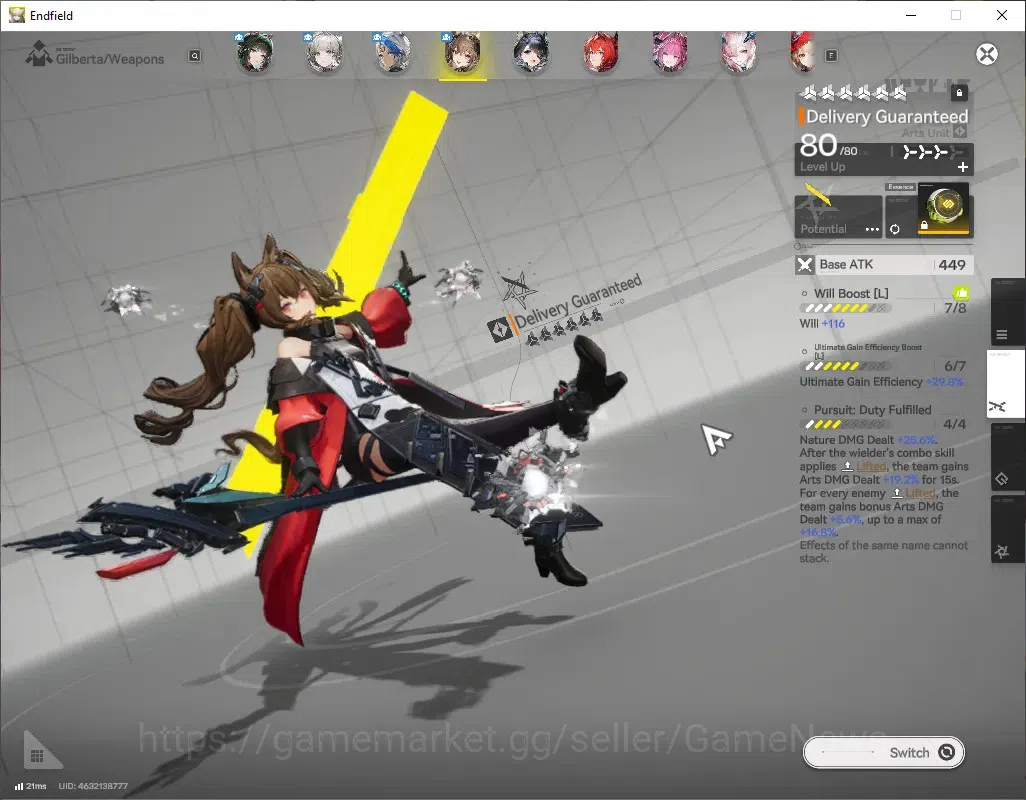
Task: Click the bottom-left grid menu icon
Action: click(37, 756)
